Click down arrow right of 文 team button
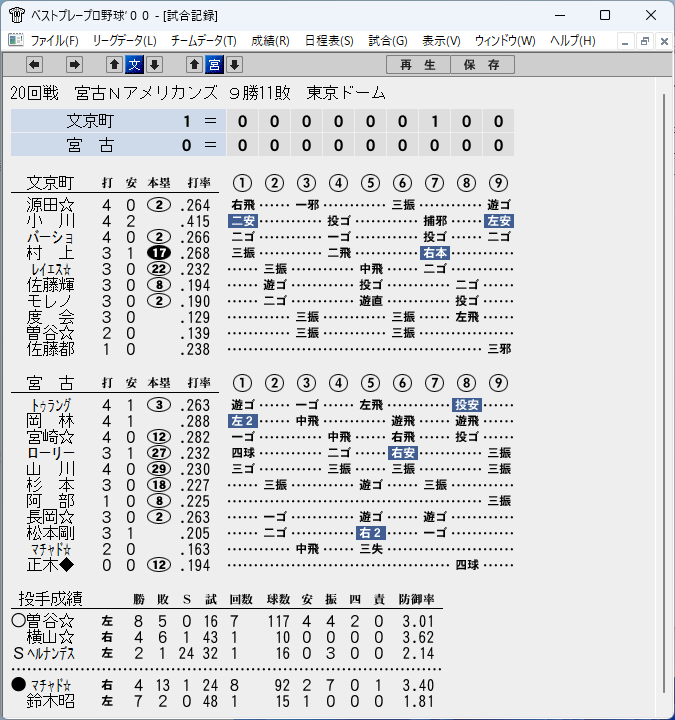 click(x=155, y=65)
